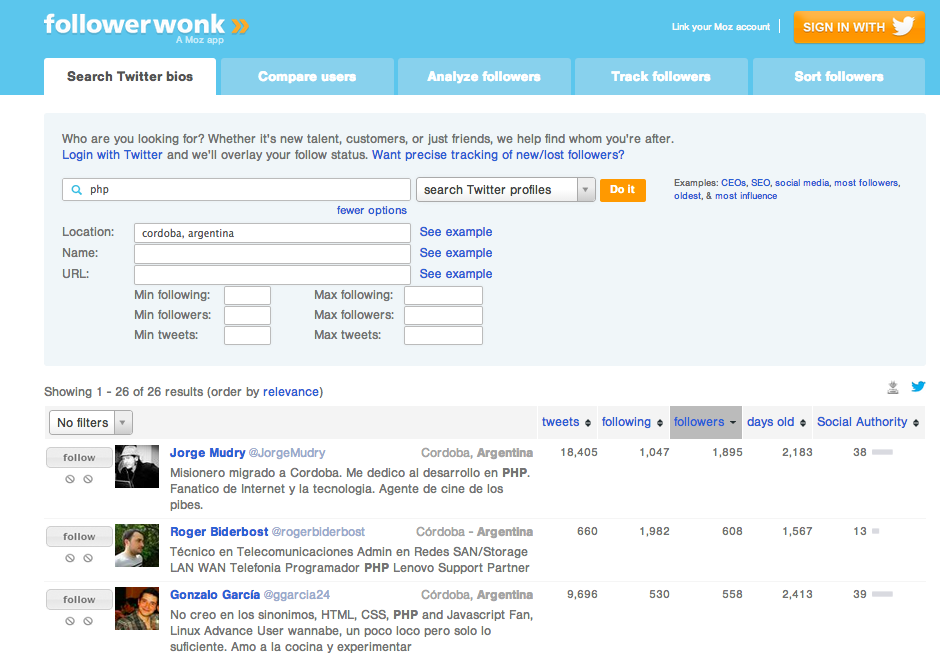Image resolution: width=940 pixels, height=657 pixels.
Task: Click the empty Name field
Action: click(x=272, y=254)
